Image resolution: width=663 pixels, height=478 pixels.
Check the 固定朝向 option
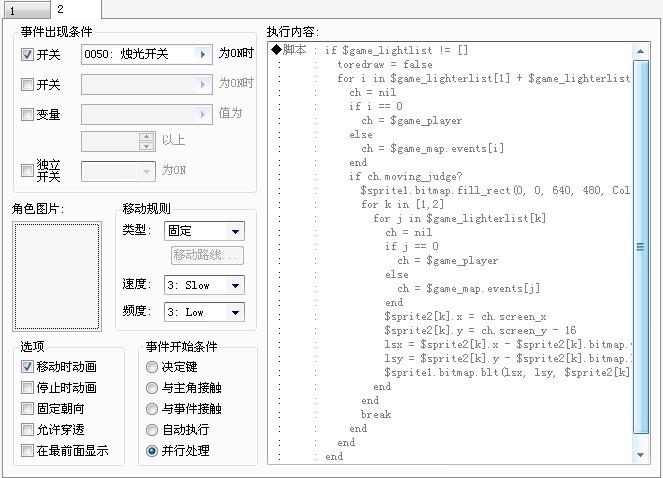point(27,409)
